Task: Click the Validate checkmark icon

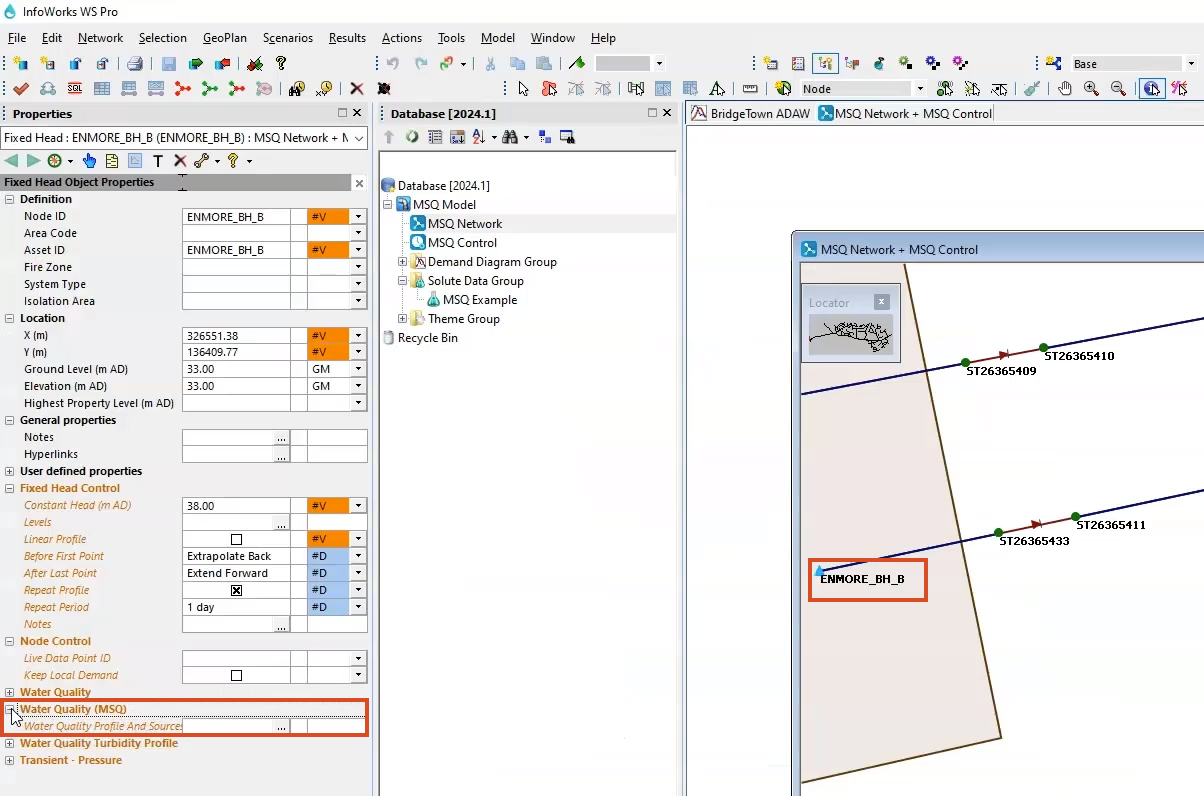Action: pos(20,89)
